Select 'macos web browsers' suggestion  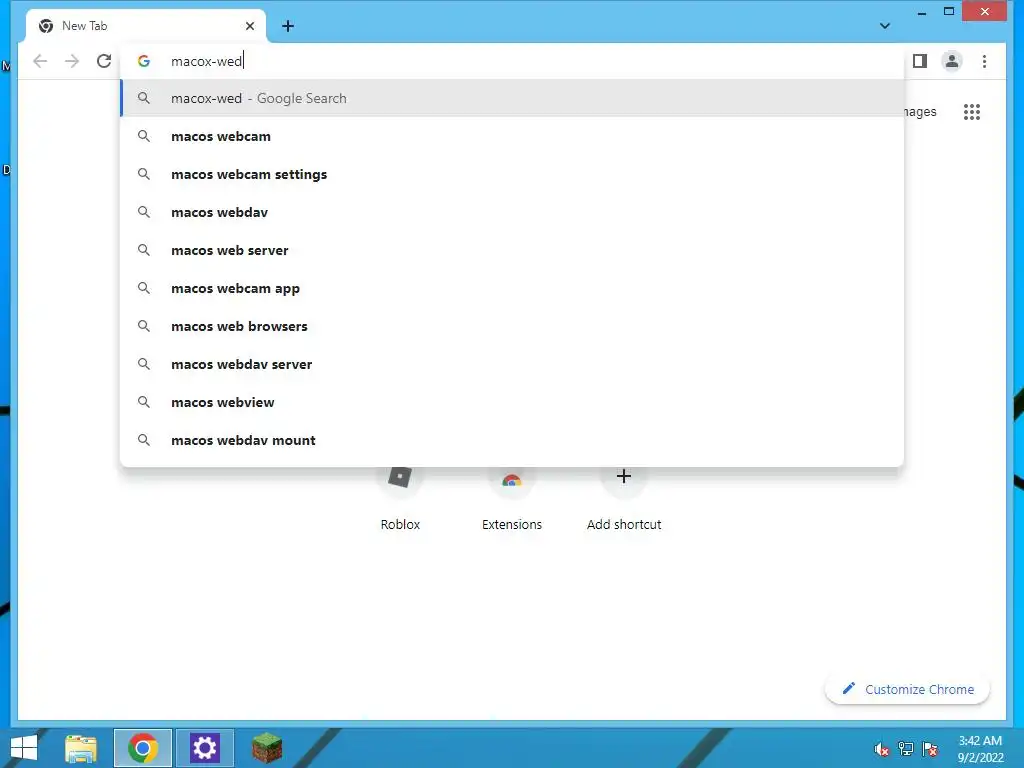click(512, 326)
